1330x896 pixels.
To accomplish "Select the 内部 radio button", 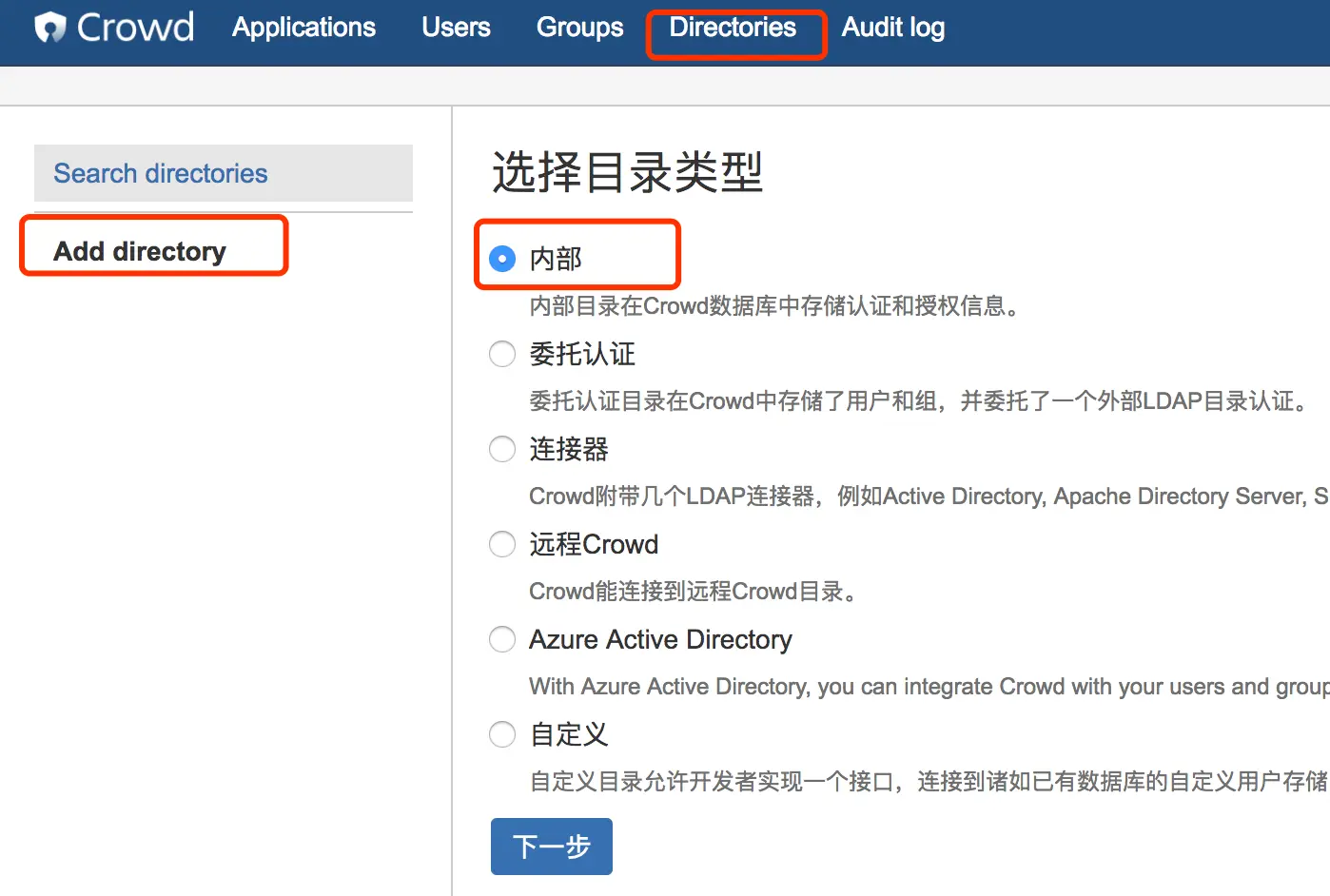I will pyautogui.click(x=502, y=259).
